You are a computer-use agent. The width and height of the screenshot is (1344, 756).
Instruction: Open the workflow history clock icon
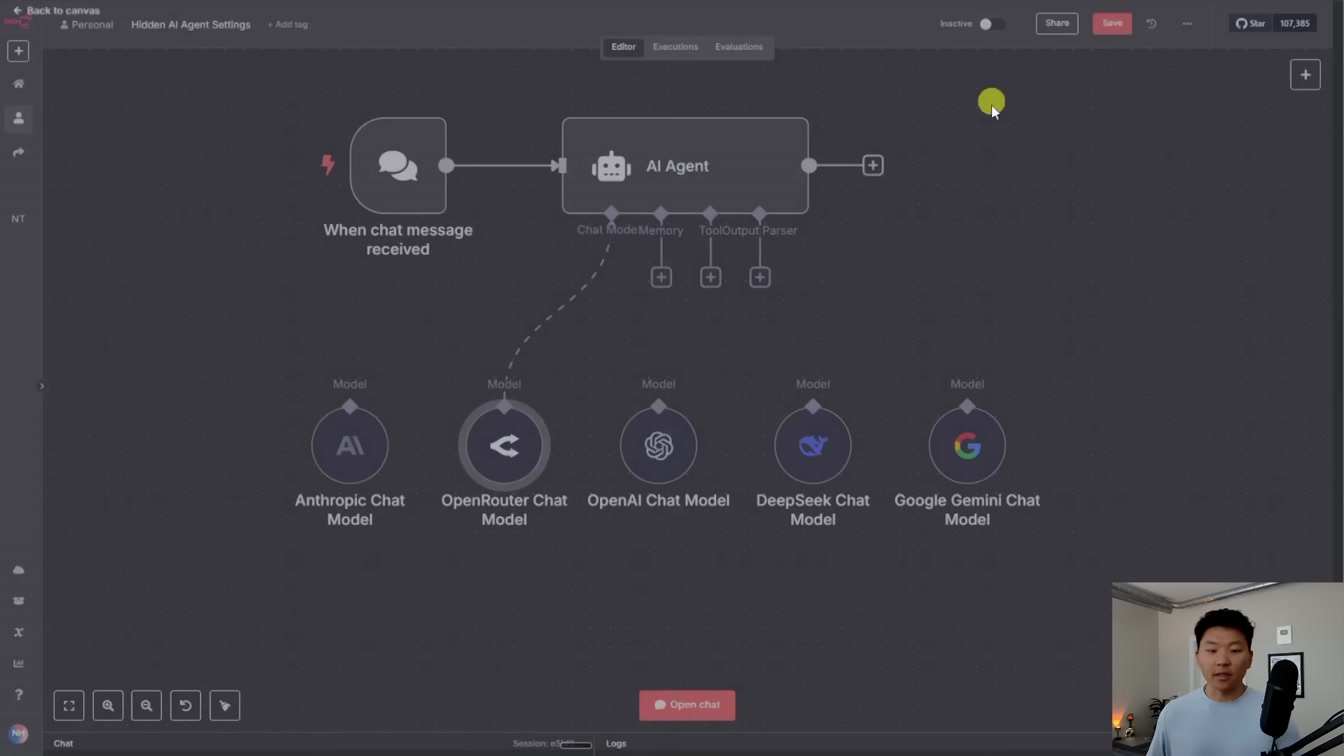(1151, 23)
